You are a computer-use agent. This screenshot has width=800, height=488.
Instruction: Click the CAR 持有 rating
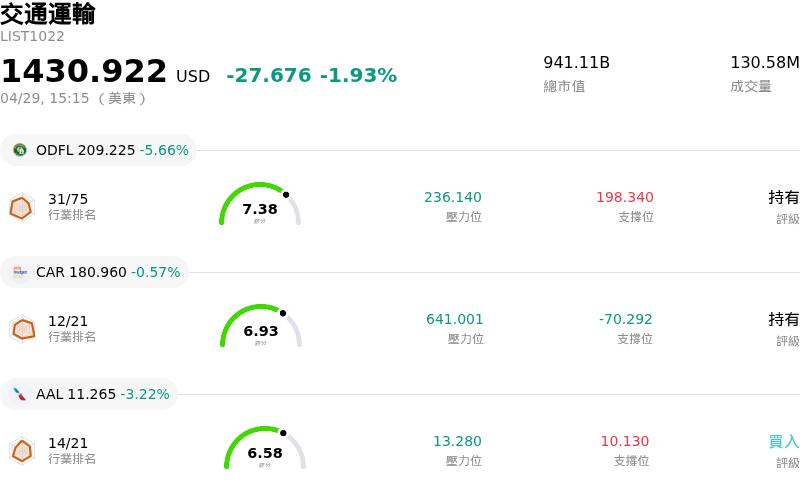click(x=783, y=319)
